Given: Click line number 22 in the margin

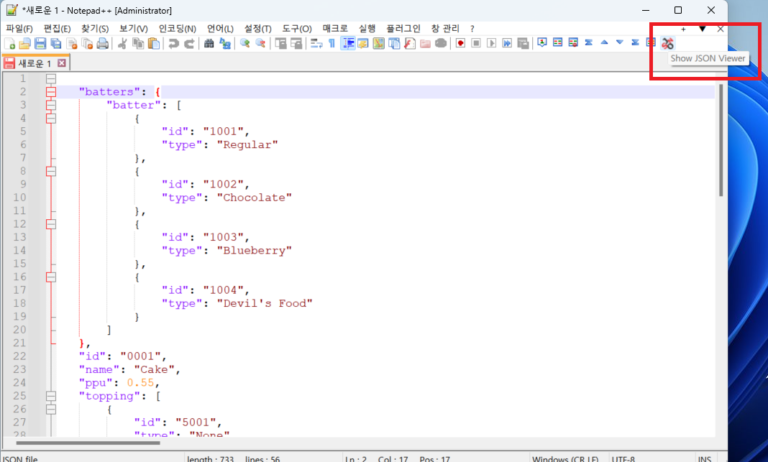Looking at the screenshot, I should click(20, 356).
